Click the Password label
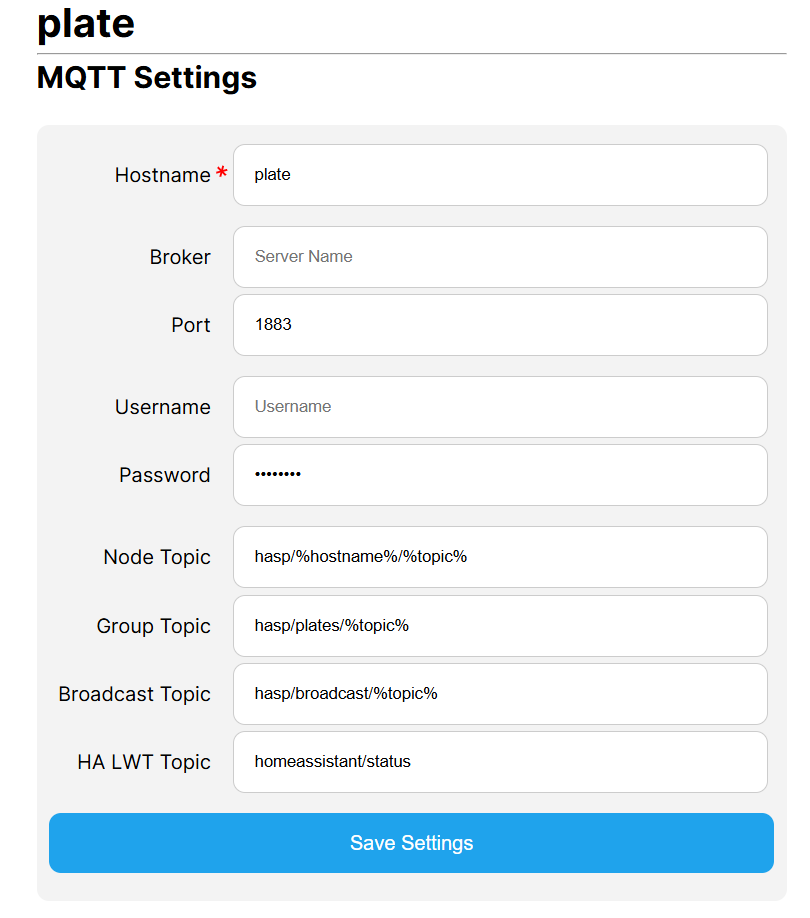 click(x=164, y=475)
